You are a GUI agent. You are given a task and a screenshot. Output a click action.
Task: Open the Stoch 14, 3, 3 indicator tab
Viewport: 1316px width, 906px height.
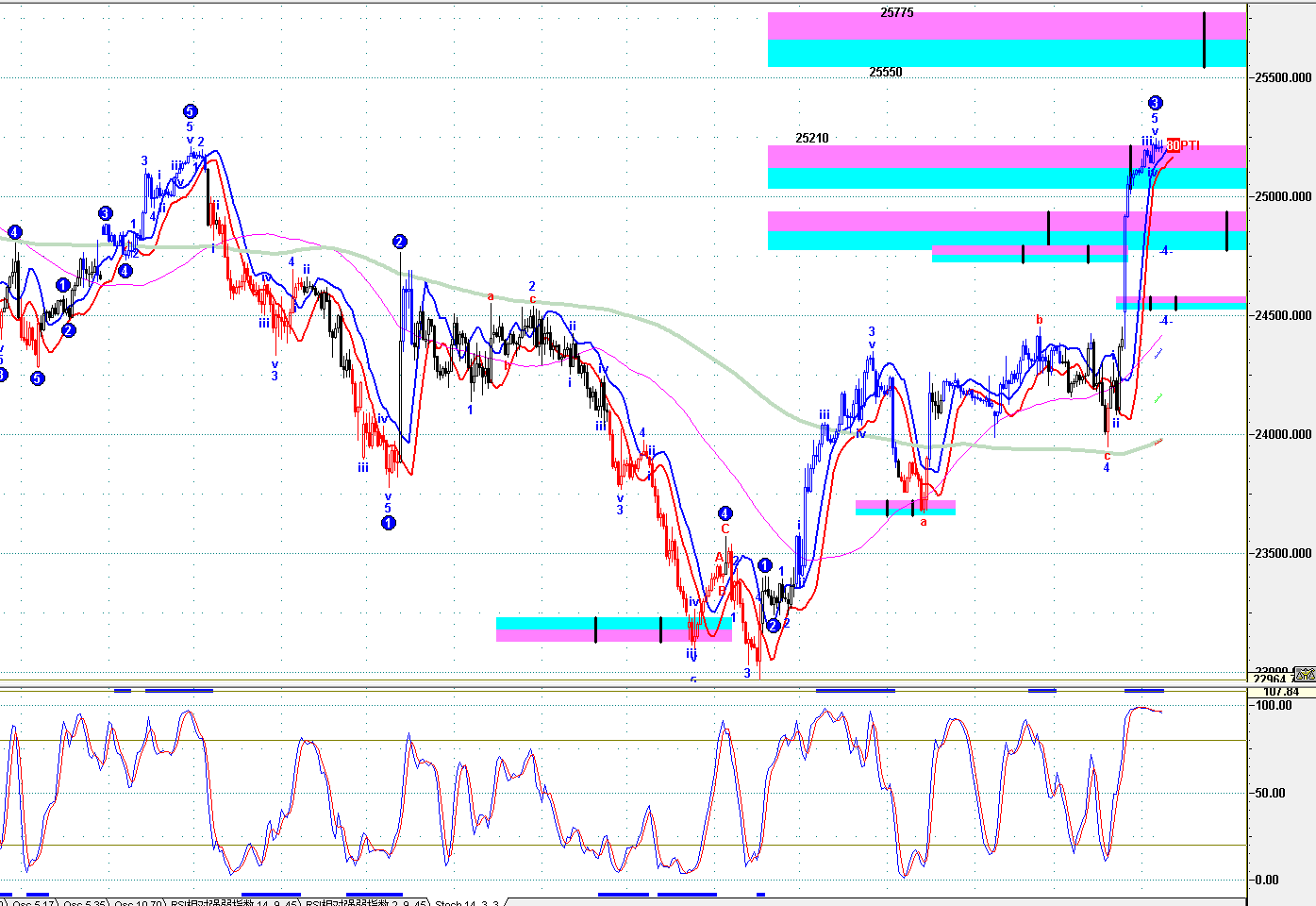pos(466,903)
